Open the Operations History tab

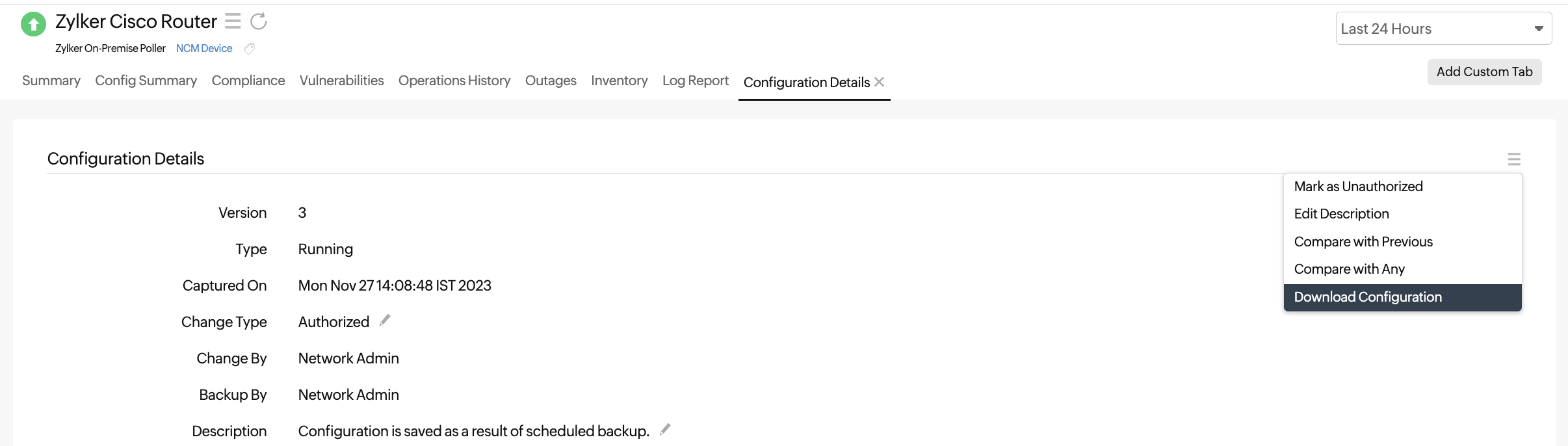click(x=454, y=81)
